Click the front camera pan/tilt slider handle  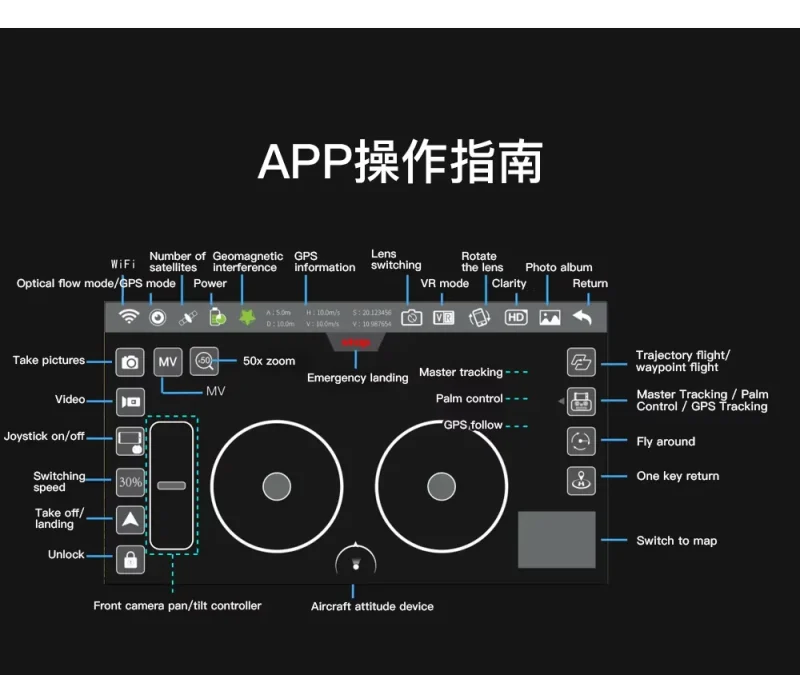[171, 485]
